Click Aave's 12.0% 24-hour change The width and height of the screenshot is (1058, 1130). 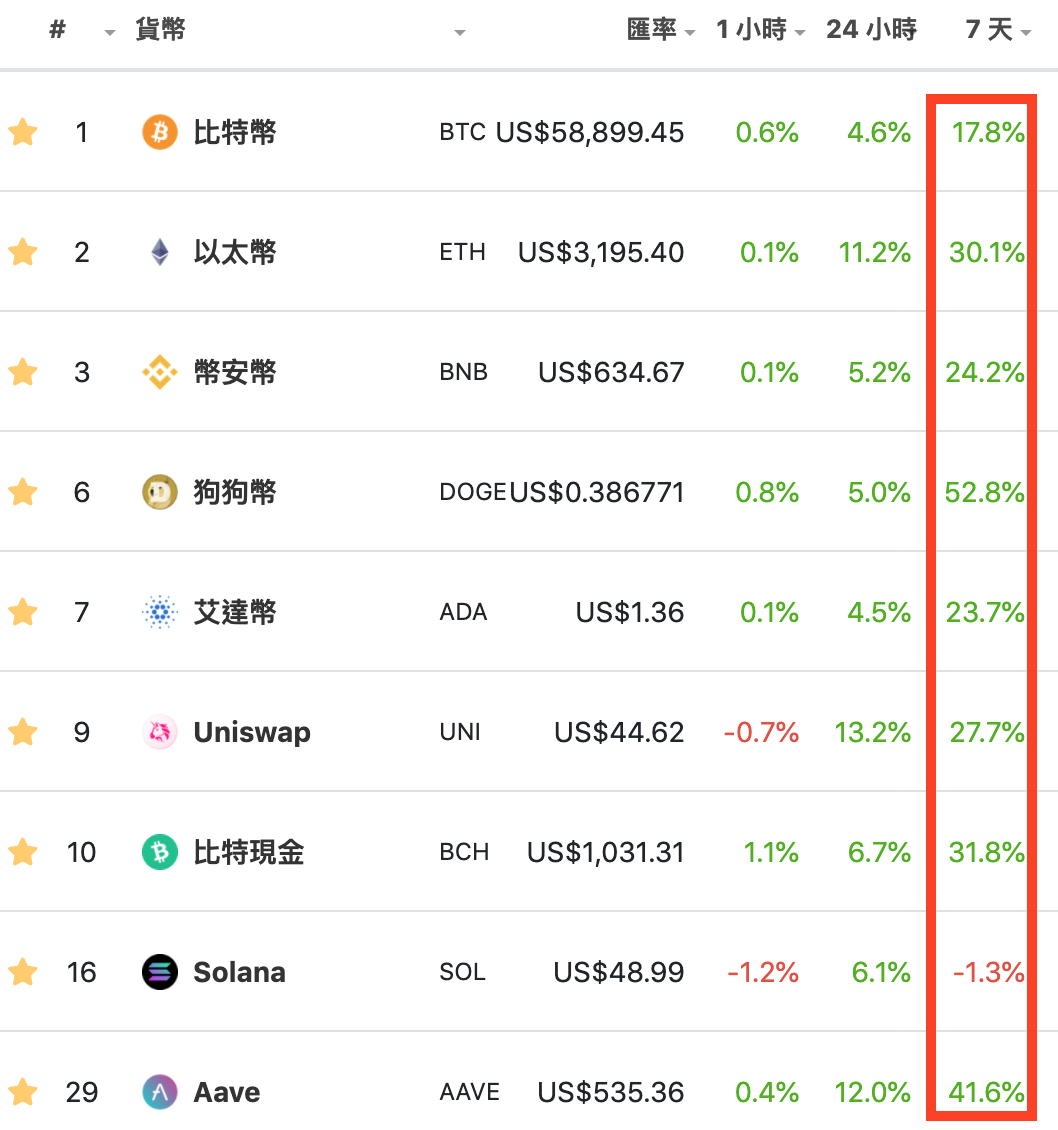coord(873,1093)
